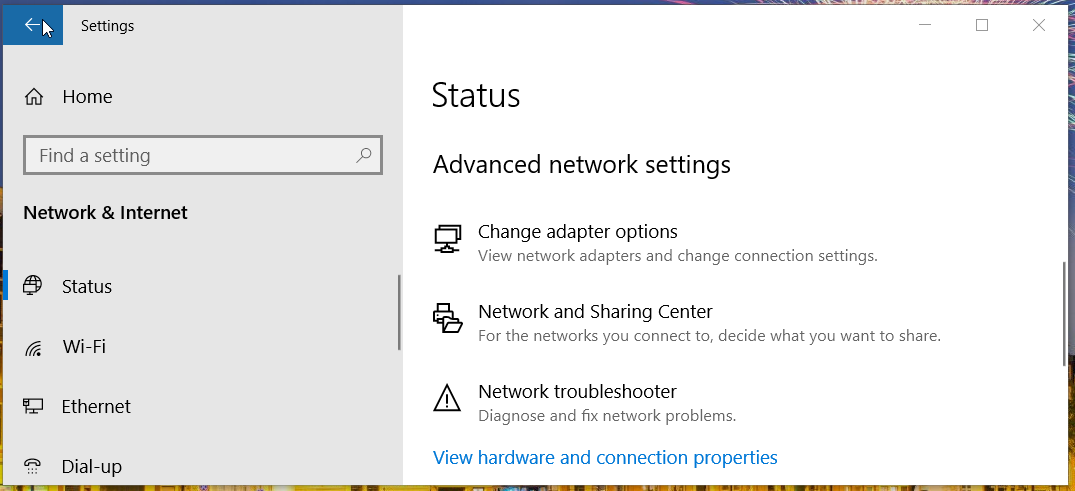Click the Dial-up icon
This screenshot has width=1075, height=491.
[x=34, y=466]
